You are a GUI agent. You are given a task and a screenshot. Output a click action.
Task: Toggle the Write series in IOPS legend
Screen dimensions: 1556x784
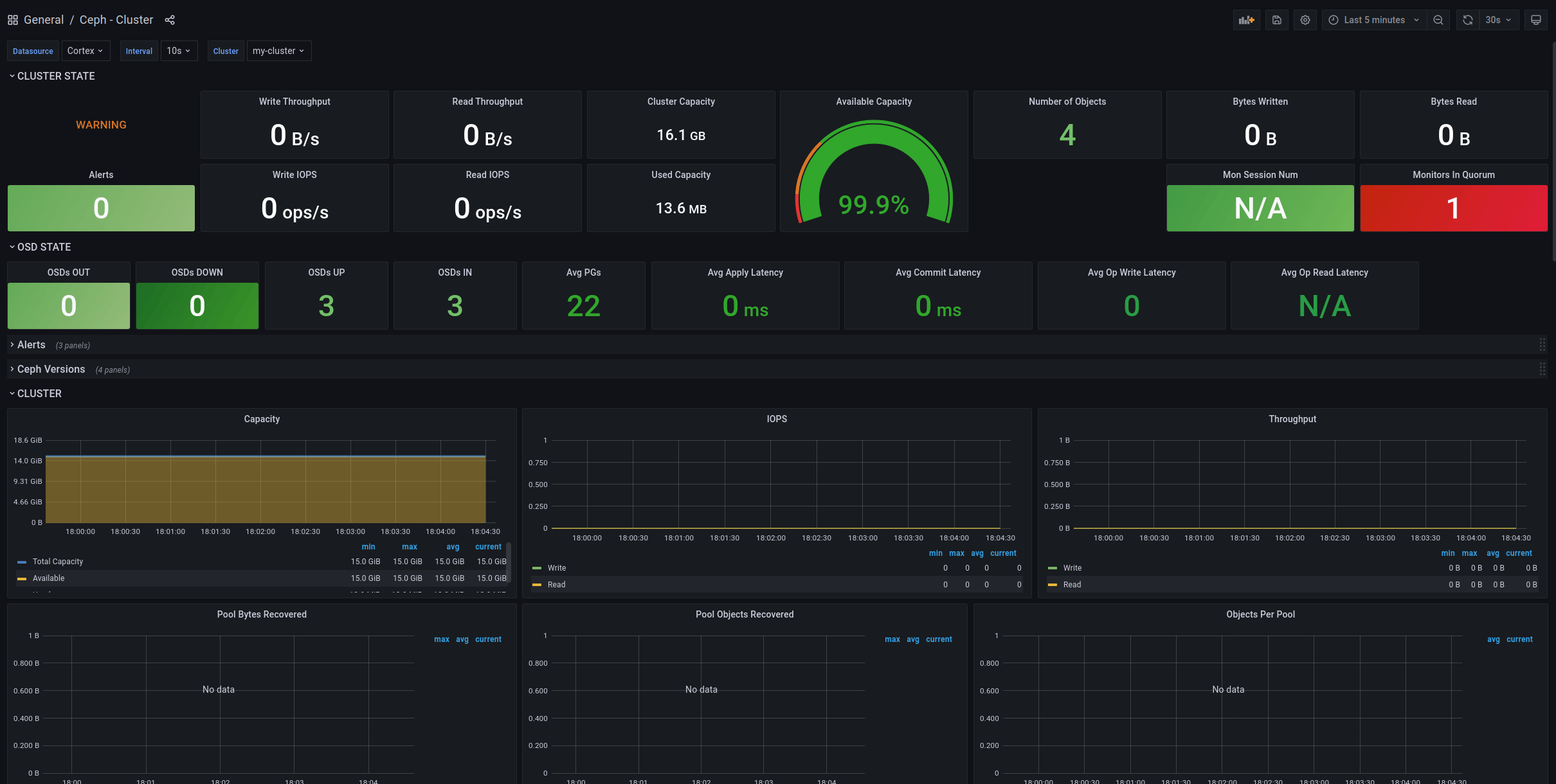pos(557,567)
